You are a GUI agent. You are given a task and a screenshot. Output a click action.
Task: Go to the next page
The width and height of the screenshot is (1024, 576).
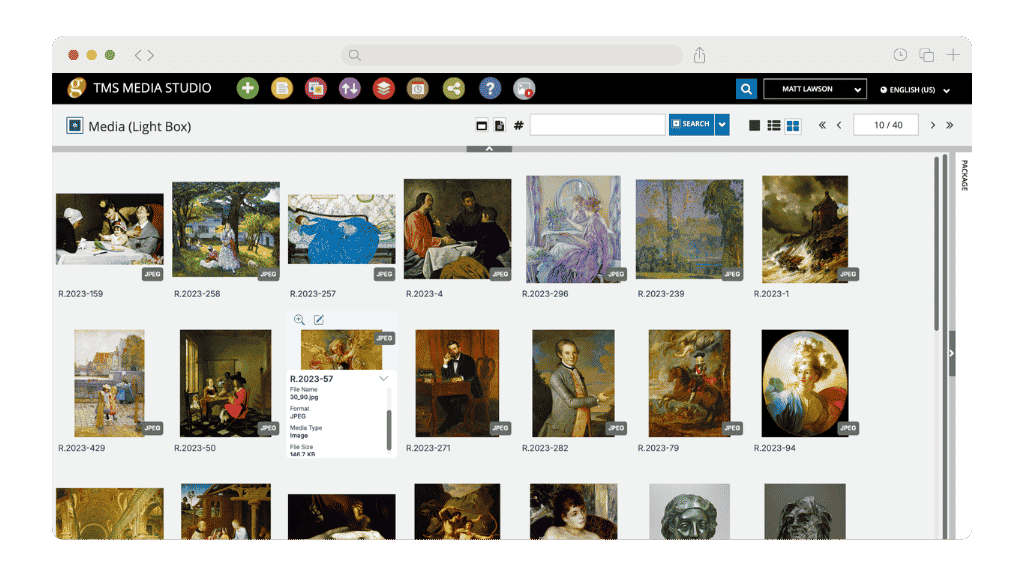(933, 125)
